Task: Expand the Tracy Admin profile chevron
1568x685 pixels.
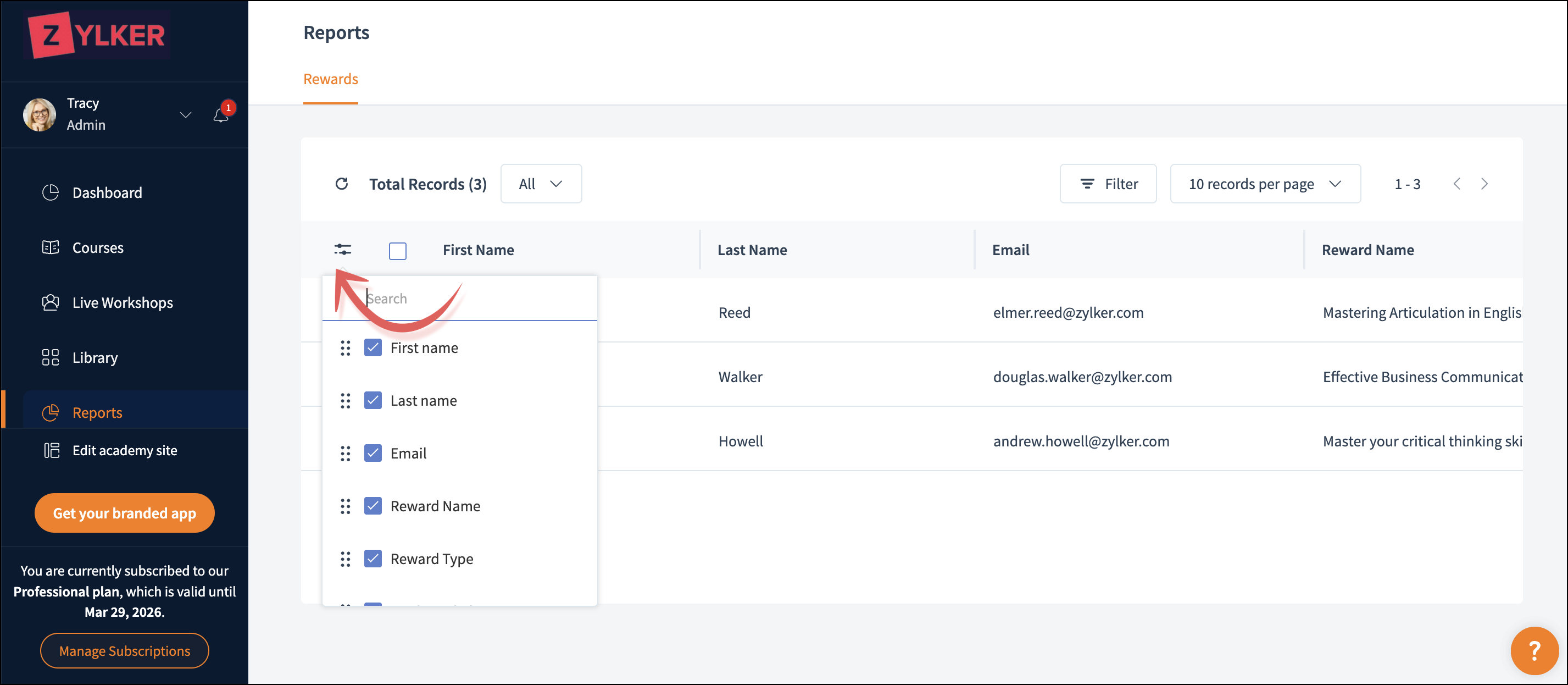Action: click(x=186, y=114)
